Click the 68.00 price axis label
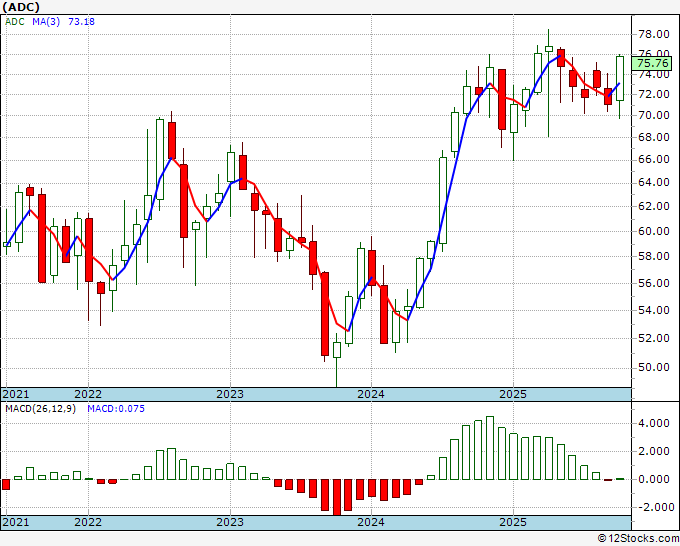This screenshot has height=546, width=680. [653, 137]
